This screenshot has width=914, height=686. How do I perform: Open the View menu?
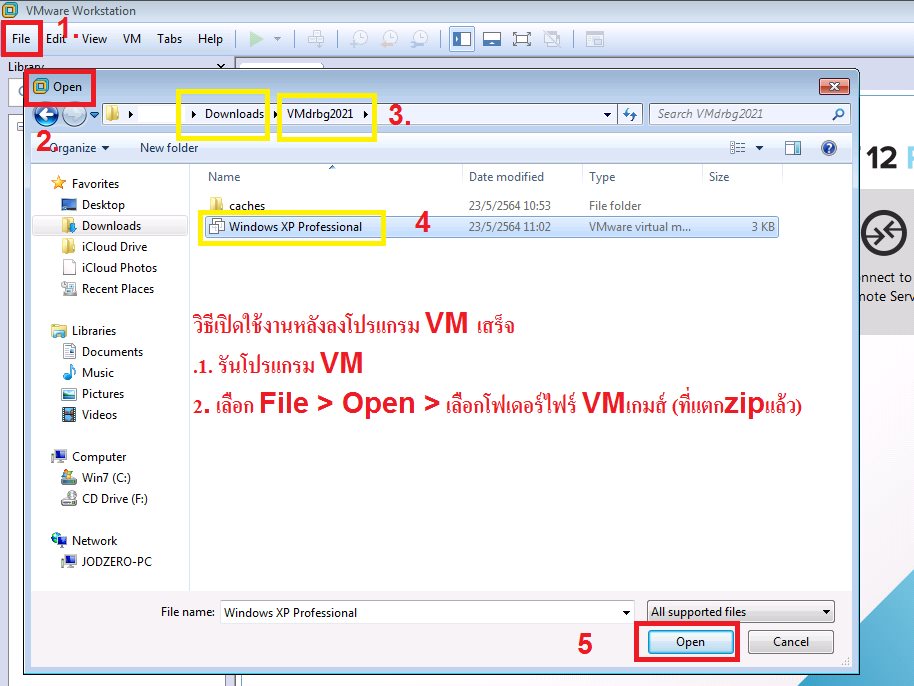point(94,39)
